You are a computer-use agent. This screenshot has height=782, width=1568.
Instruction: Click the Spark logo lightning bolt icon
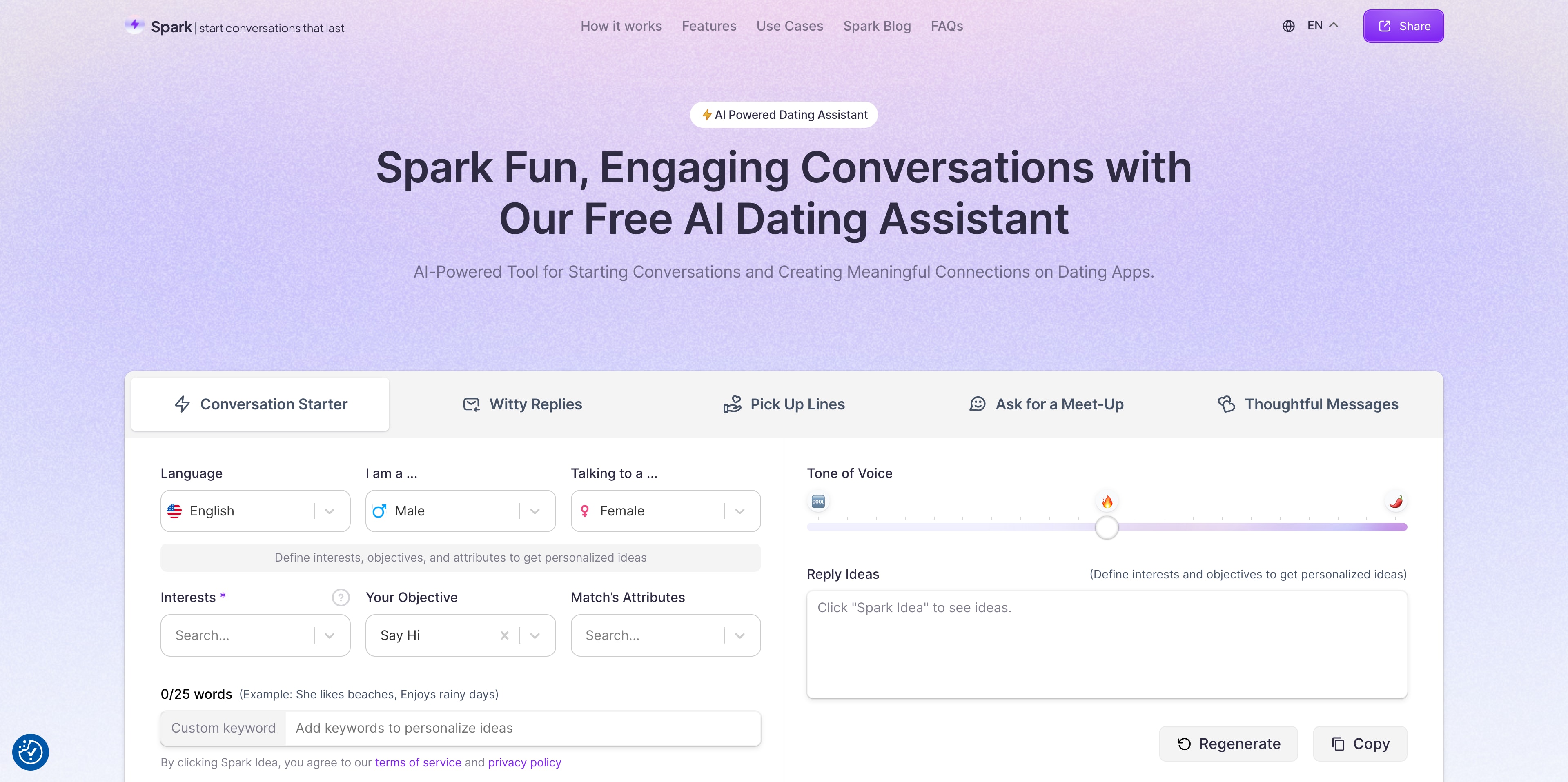point(134,26)
